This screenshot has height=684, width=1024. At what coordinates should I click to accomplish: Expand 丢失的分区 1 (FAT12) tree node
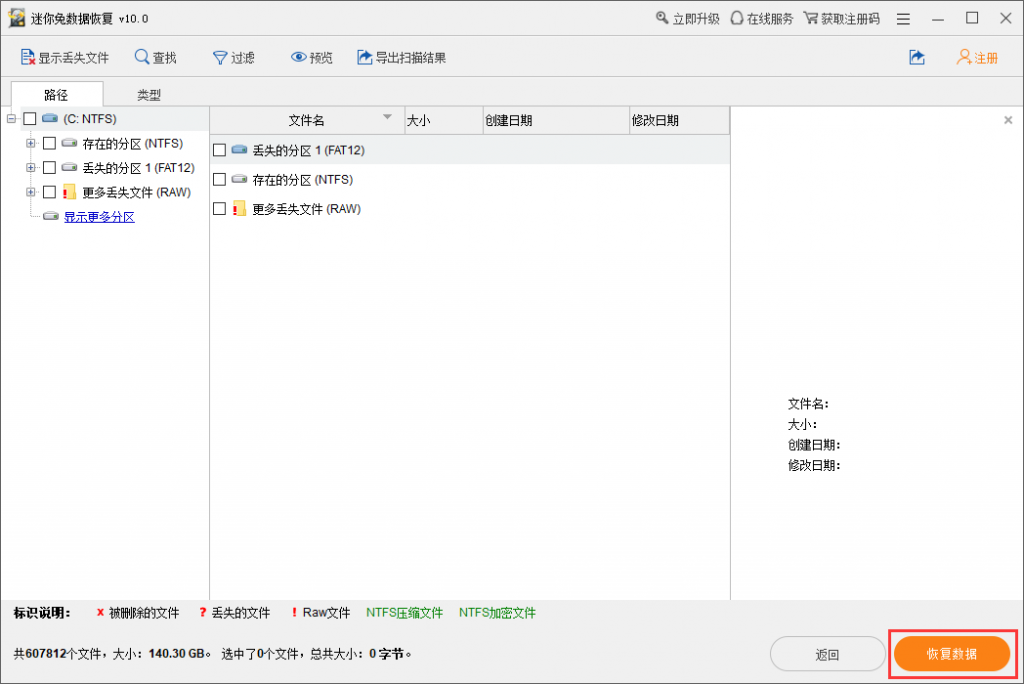pos(31,168)
